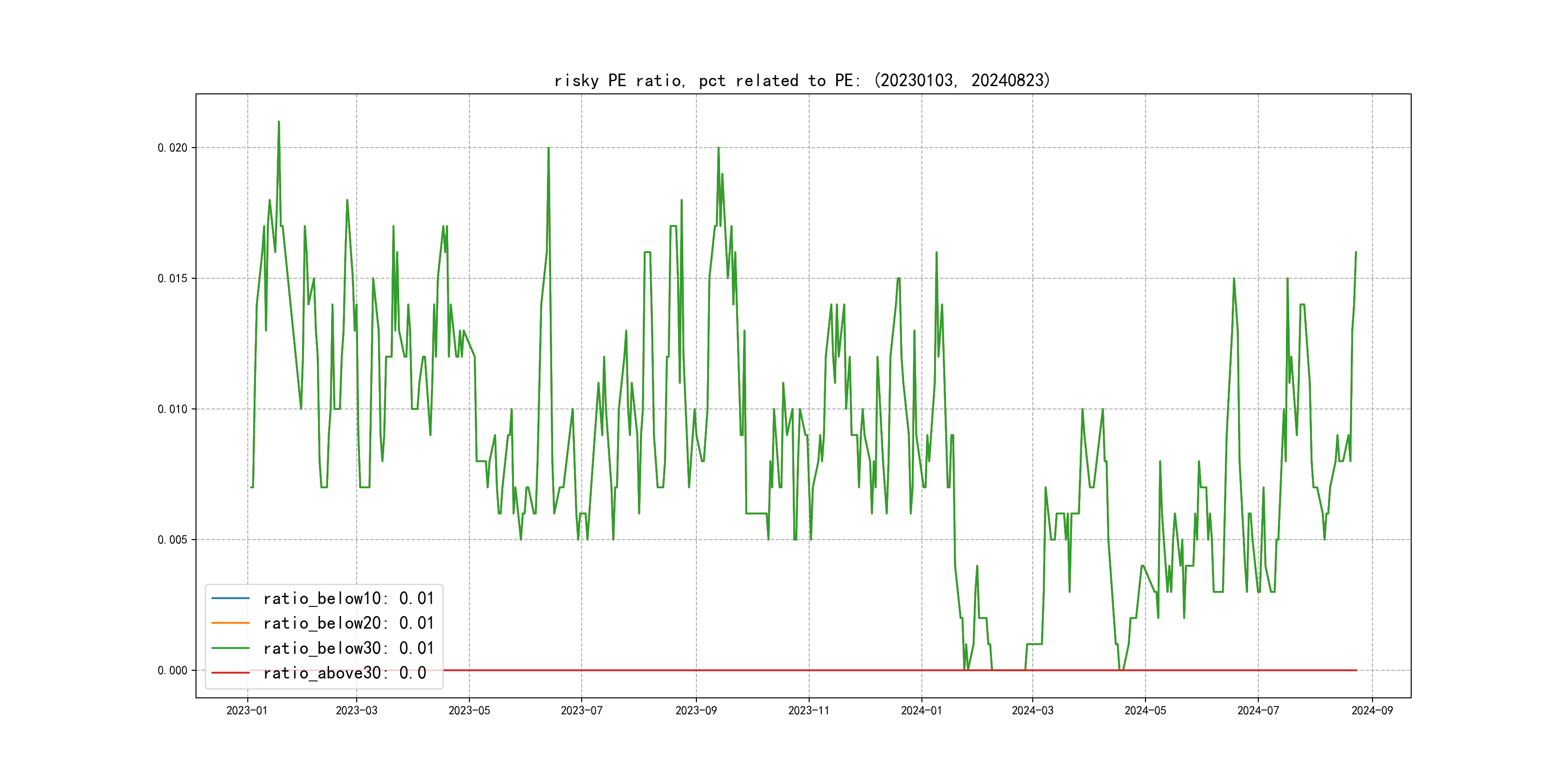Click the 0.020 y-axis tick label
The image size is (1568, 784).
(172, 148)
